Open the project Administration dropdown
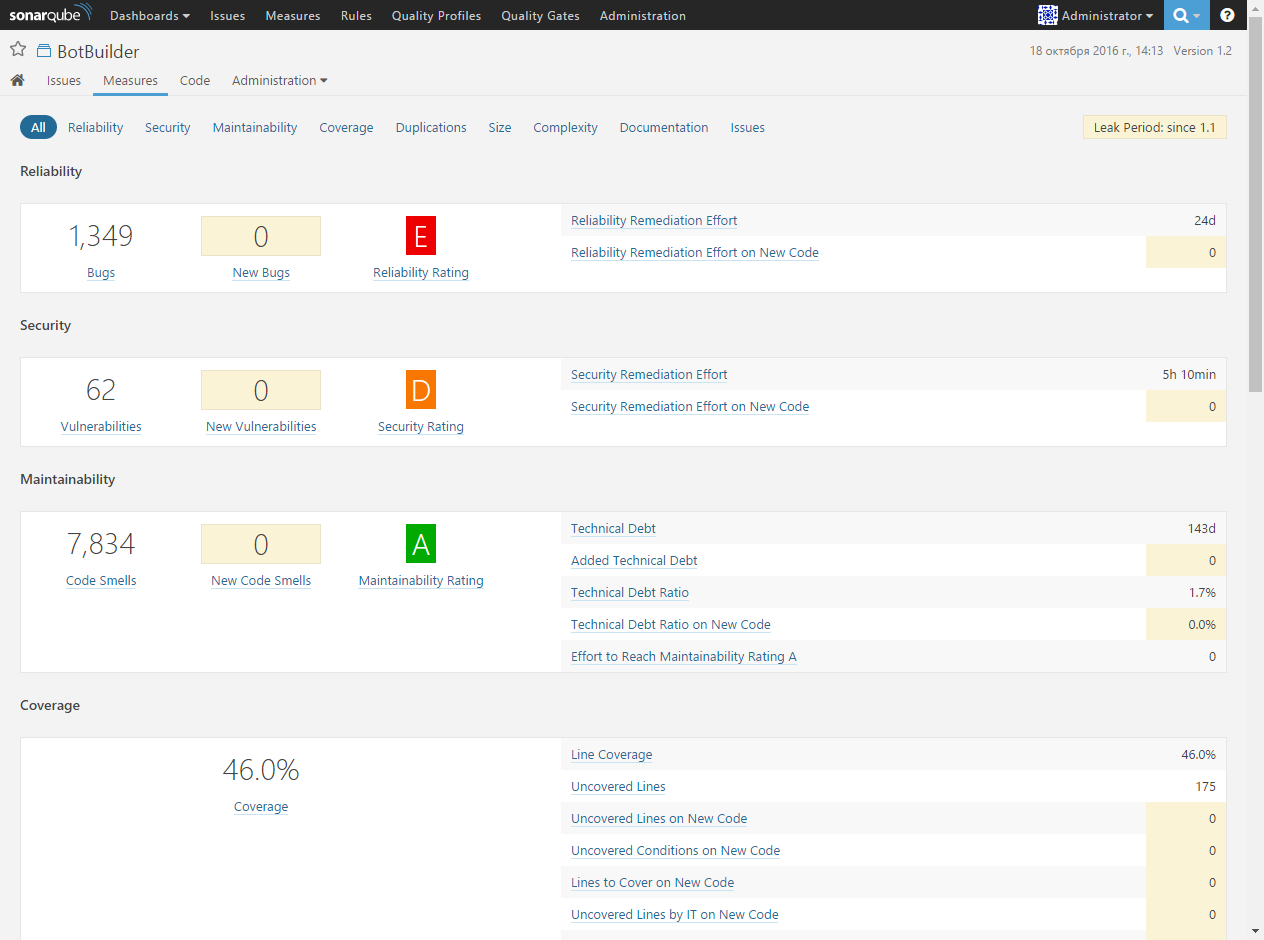Screen dimensions: 1264x940 [x=279, y=80]
